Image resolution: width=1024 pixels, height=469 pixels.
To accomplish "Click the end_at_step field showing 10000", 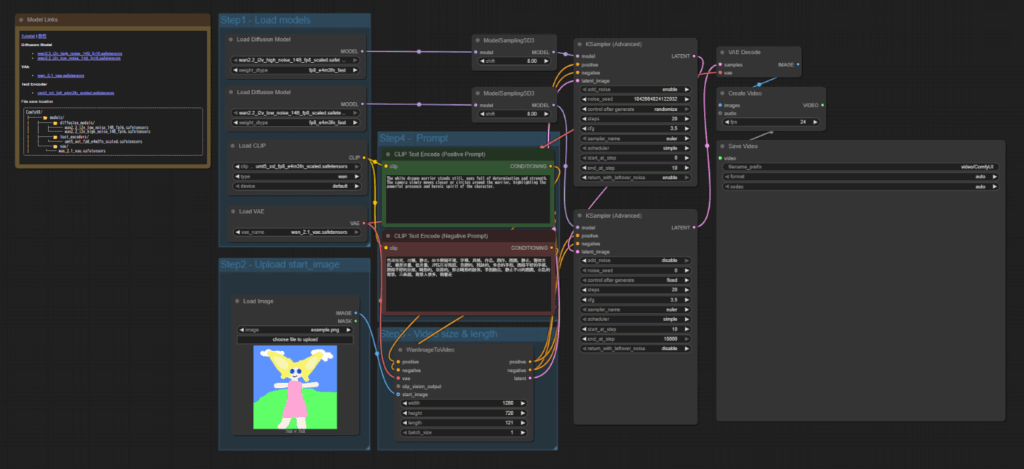I will click(x=635, y=338).
